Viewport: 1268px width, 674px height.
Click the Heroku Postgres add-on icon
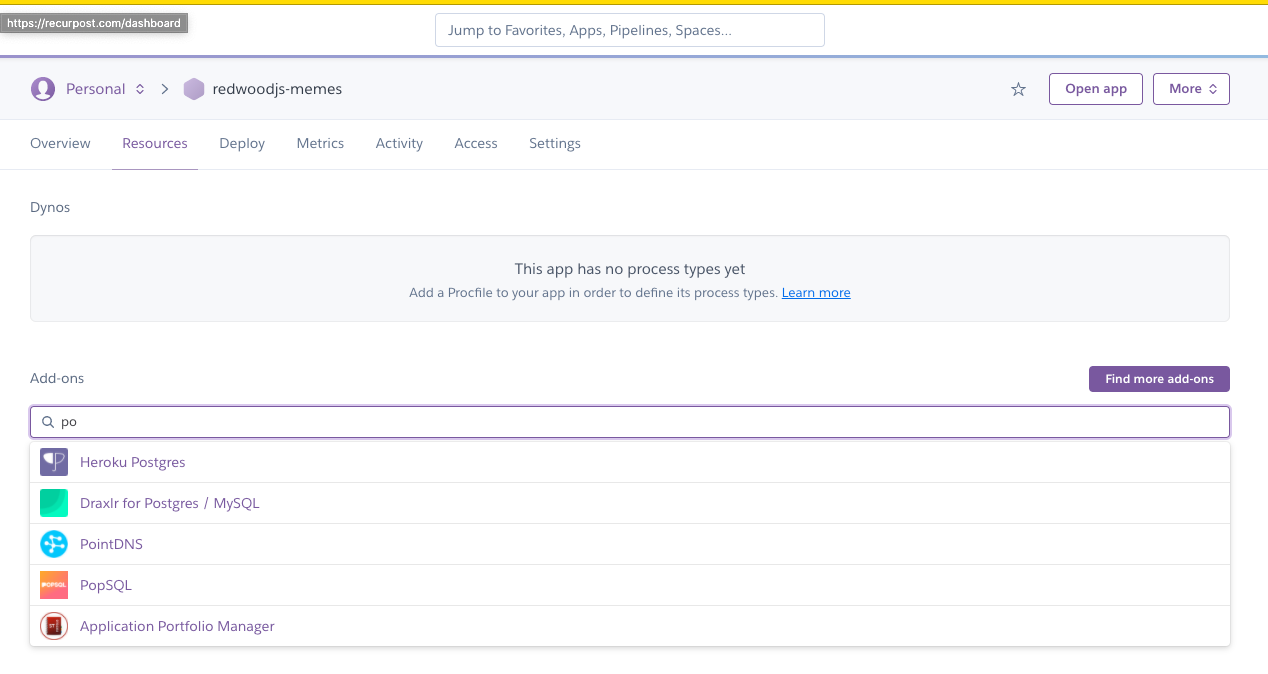pos(54,462)
